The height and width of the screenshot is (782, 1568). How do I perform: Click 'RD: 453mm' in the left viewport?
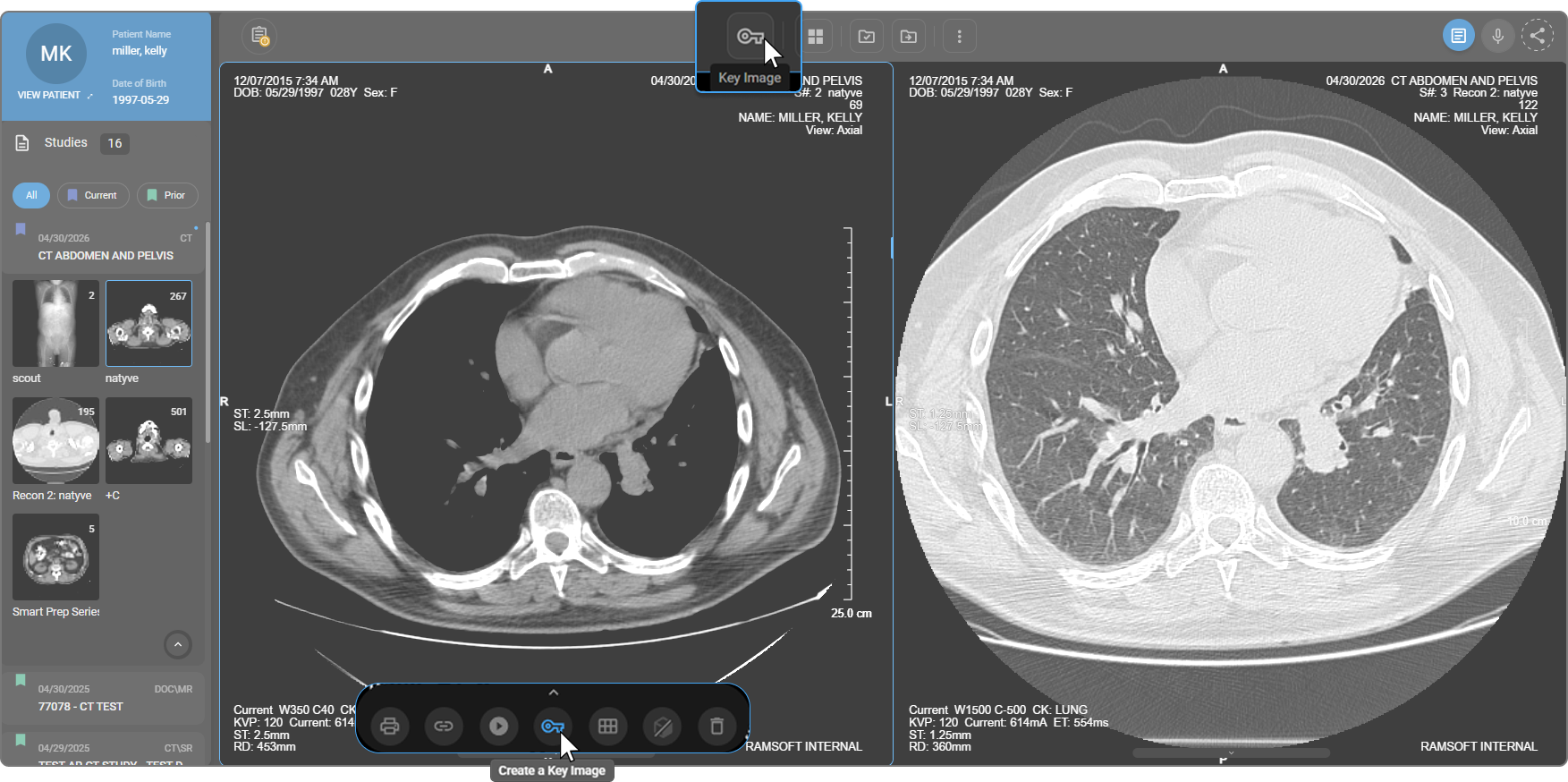tap(265, 747)
